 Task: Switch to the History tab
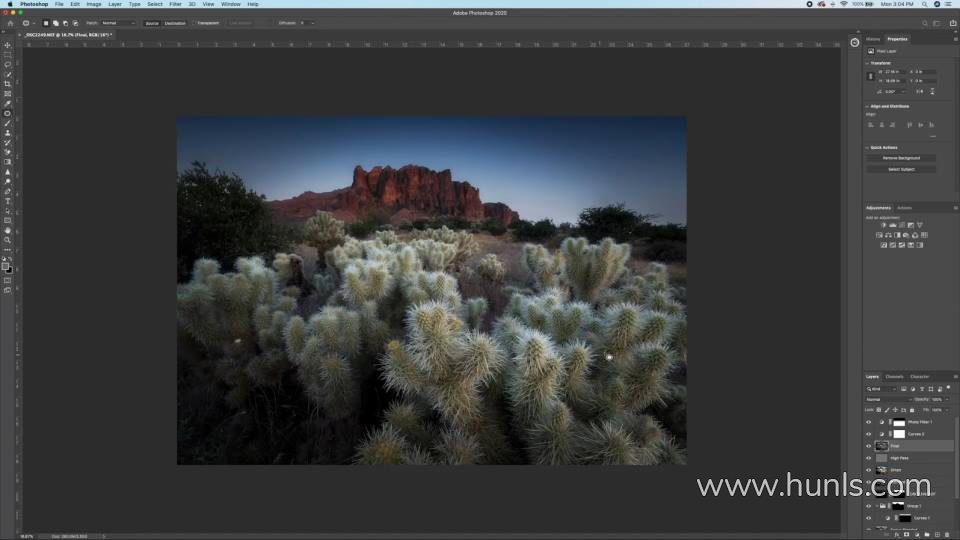pos(873,39)
